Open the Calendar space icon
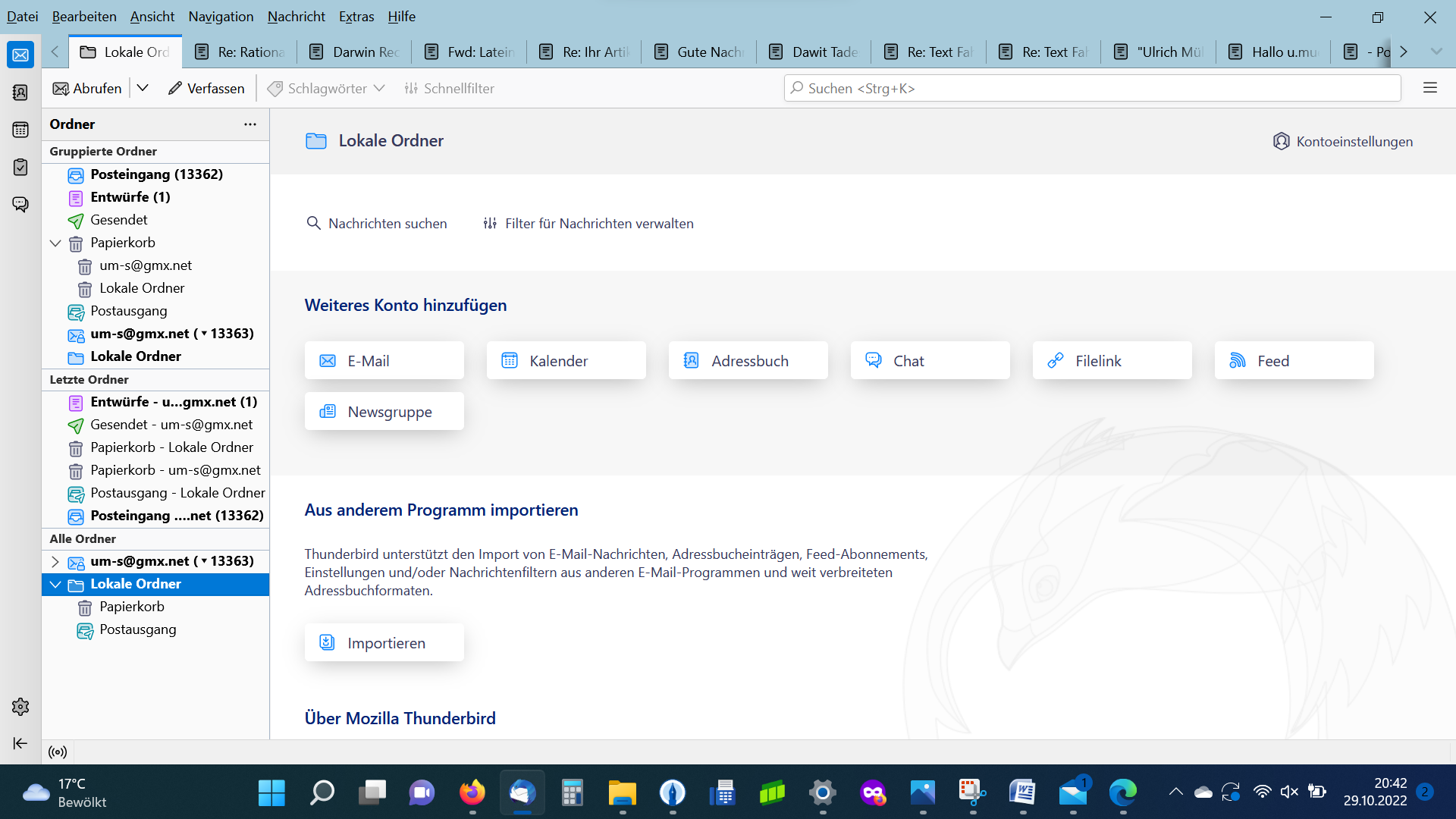Image resolution: width=1456 pixels, height=819 pixels. tap(20, 130)
